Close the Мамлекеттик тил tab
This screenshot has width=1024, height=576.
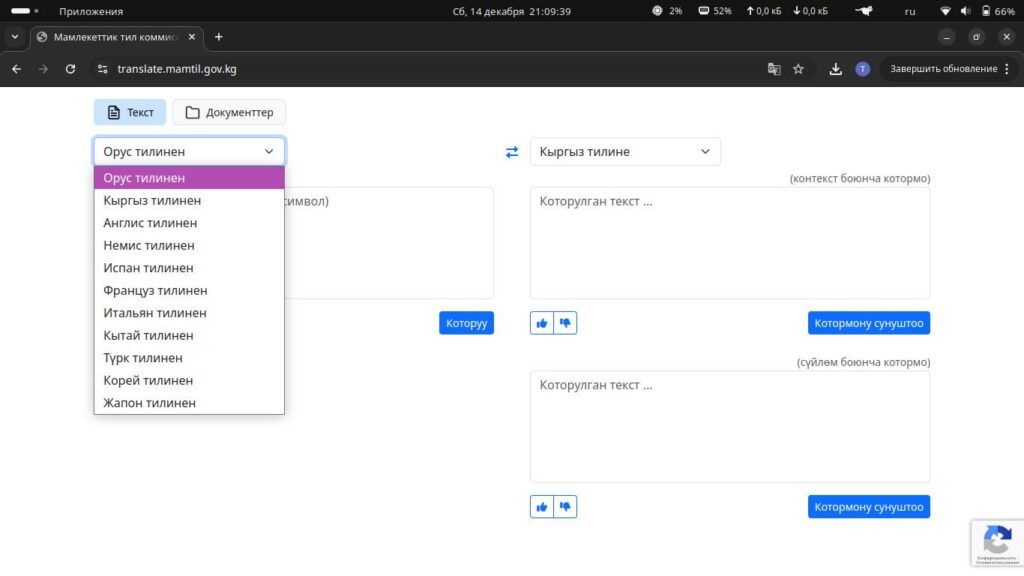point(191,37)
